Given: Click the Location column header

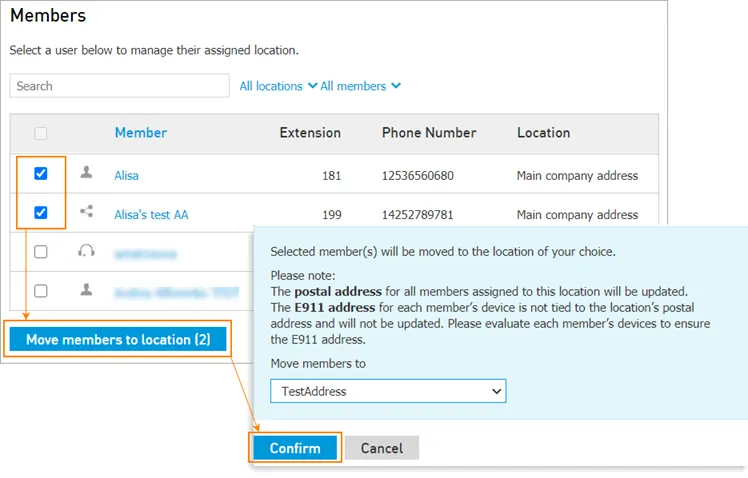Looking at the screenshot, I should tap(543, 133).
